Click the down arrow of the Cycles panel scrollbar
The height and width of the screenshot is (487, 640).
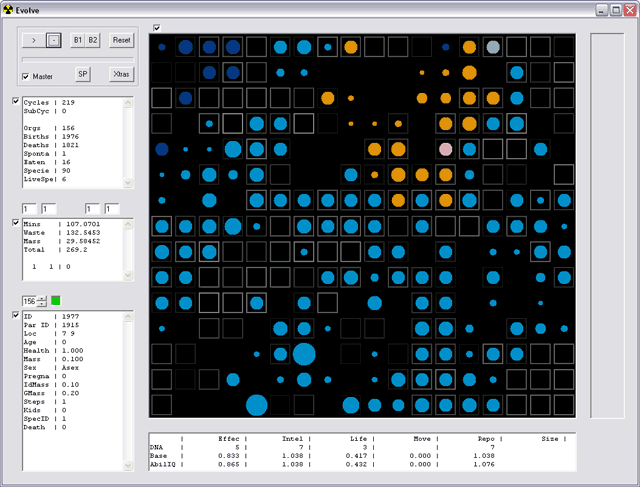click(x=128, y=182)
